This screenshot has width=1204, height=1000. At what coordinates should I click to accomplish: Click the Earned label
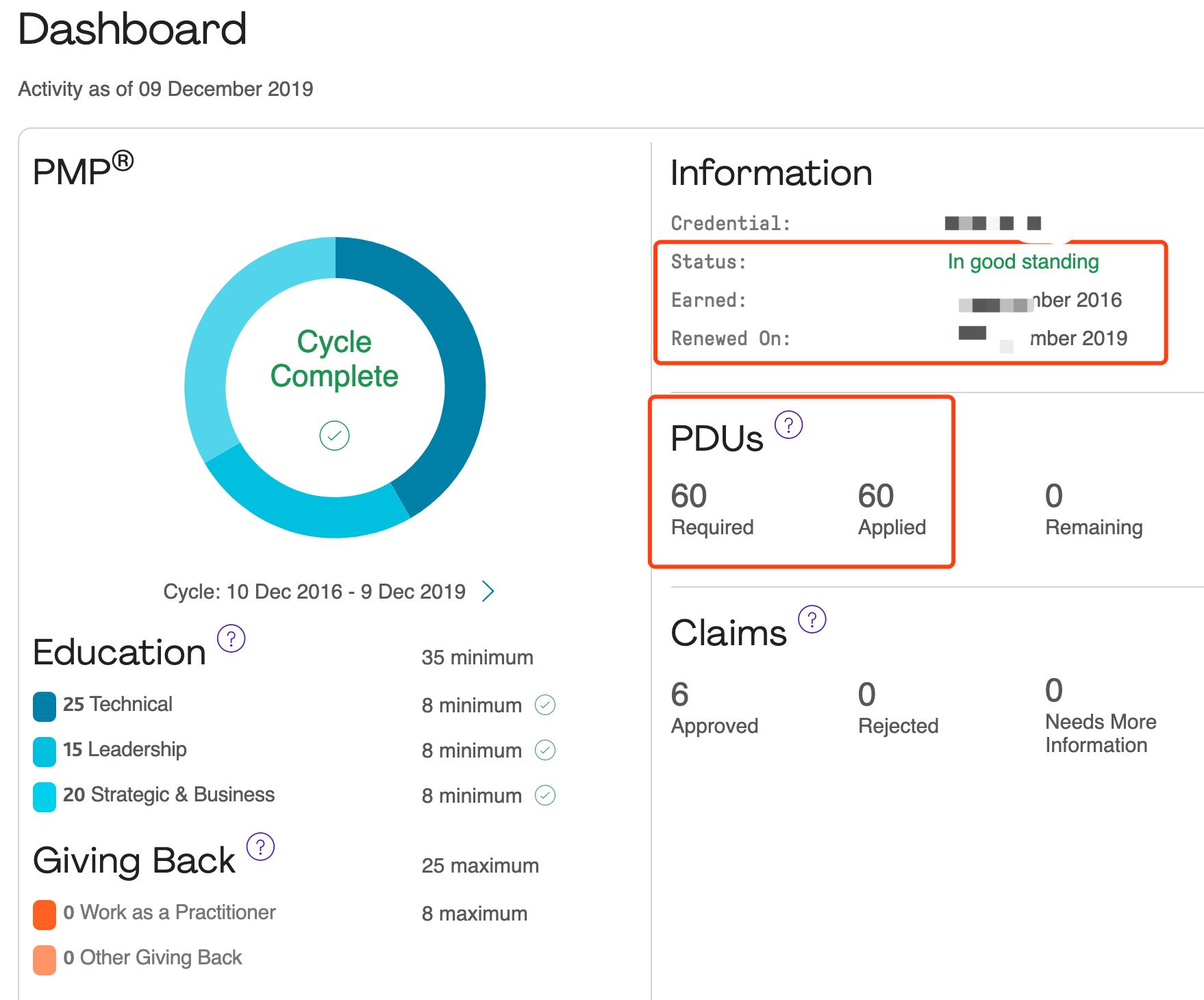tap(709, 300)
